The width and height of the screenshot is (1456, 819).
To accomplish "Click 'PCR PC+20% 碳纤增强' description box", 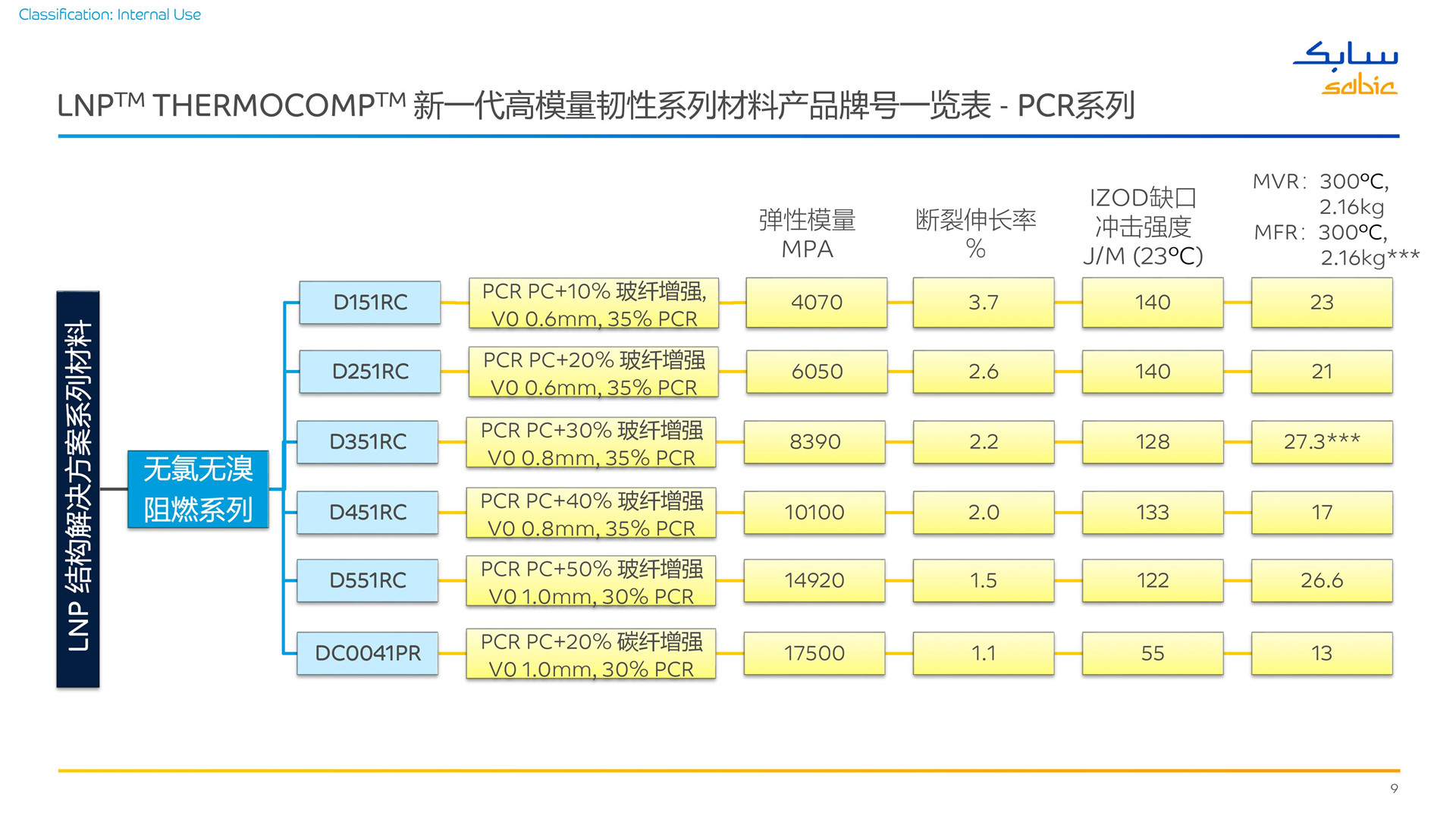I will point(591,654).
